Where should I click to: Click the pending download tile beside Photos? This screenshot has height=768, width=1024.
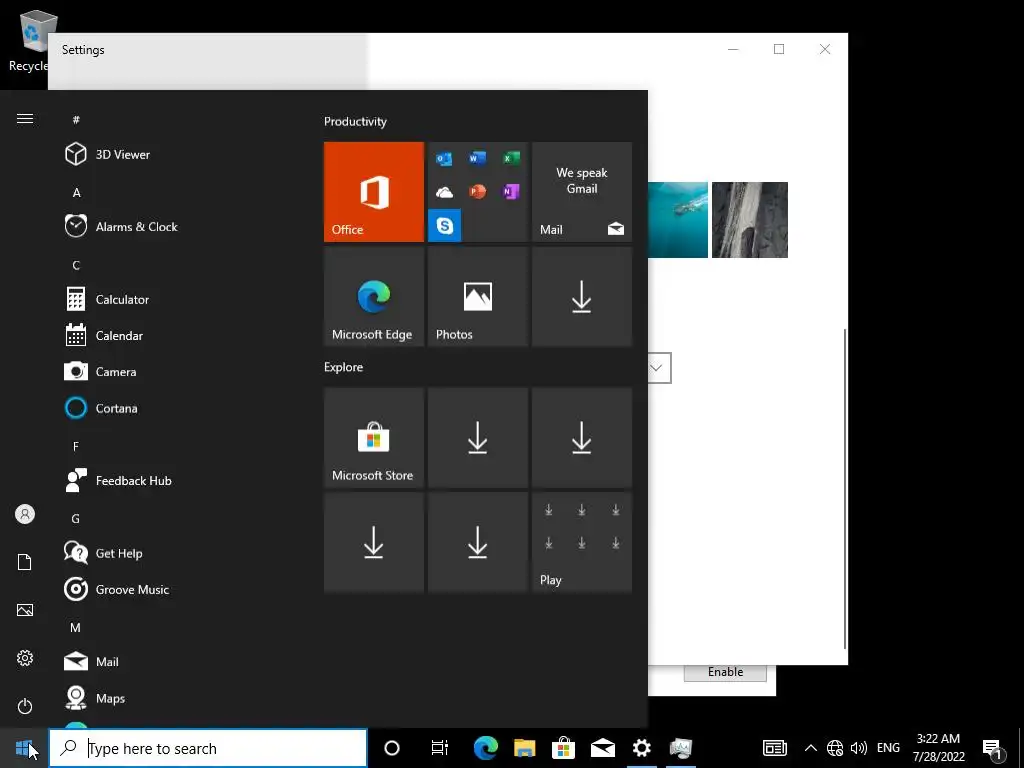(582, 296)
